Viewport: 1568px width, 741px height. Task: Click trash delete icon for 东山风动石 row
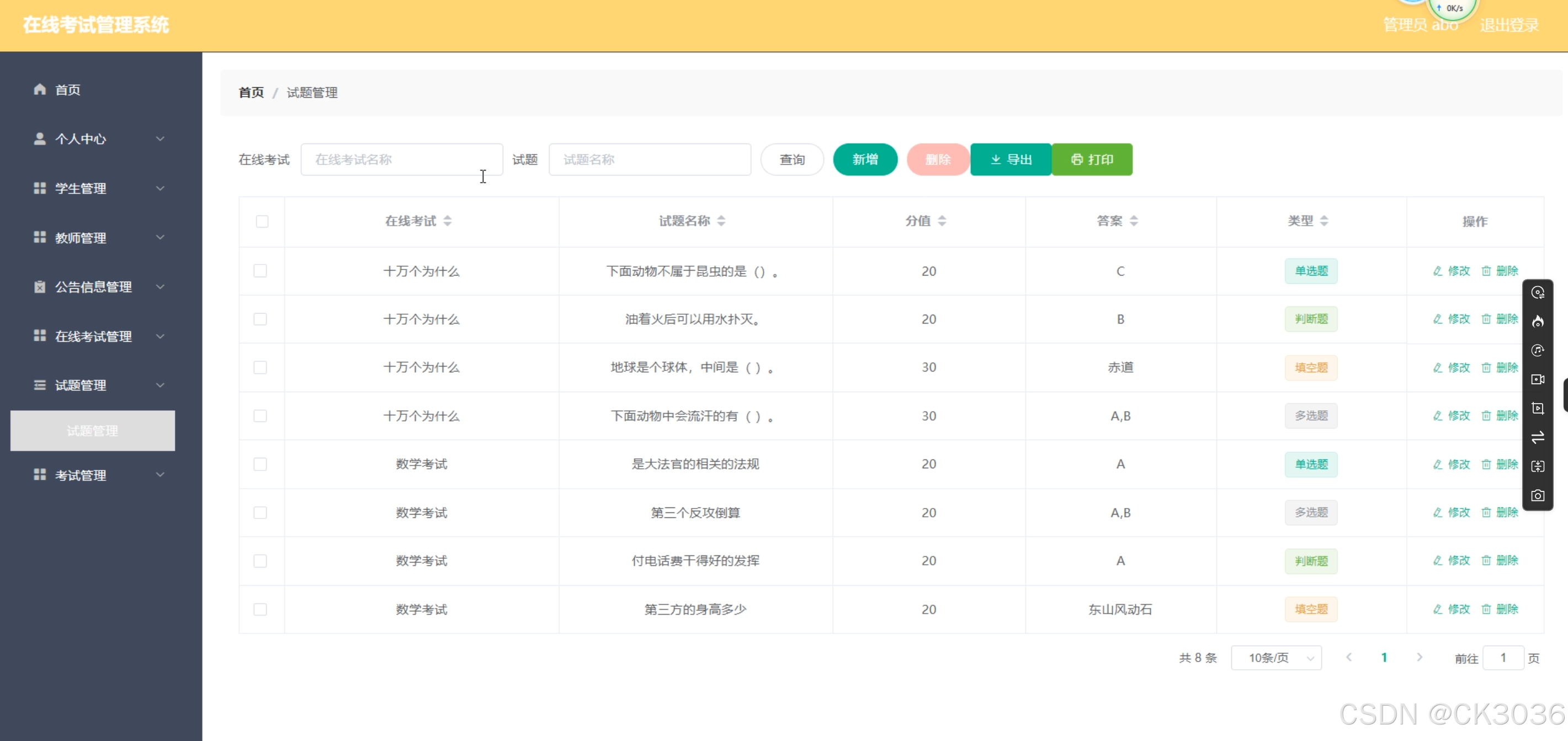1486,609
